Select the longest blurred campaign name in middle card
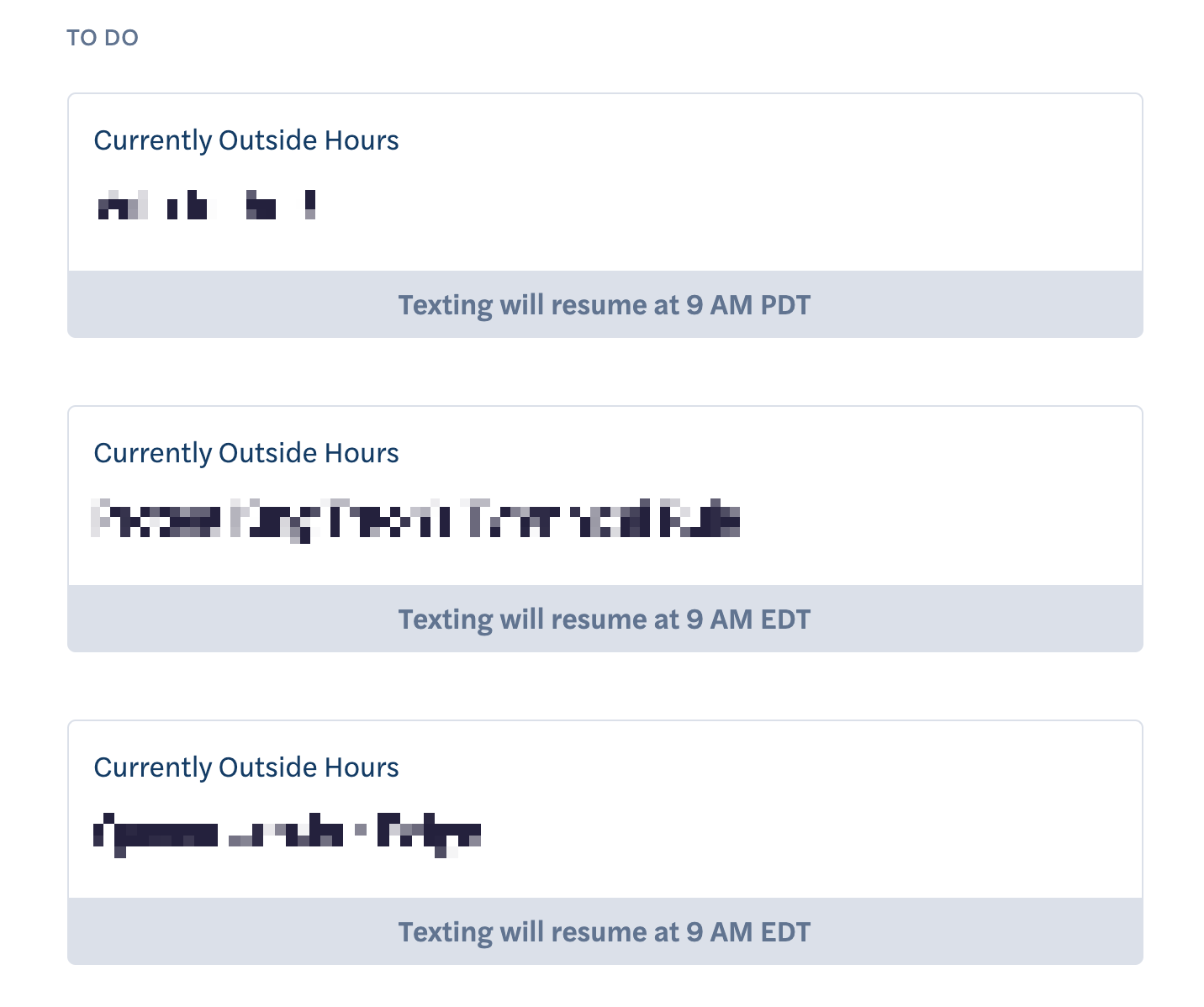This screenshot has width=1204, height=1007. coord(415,519)
